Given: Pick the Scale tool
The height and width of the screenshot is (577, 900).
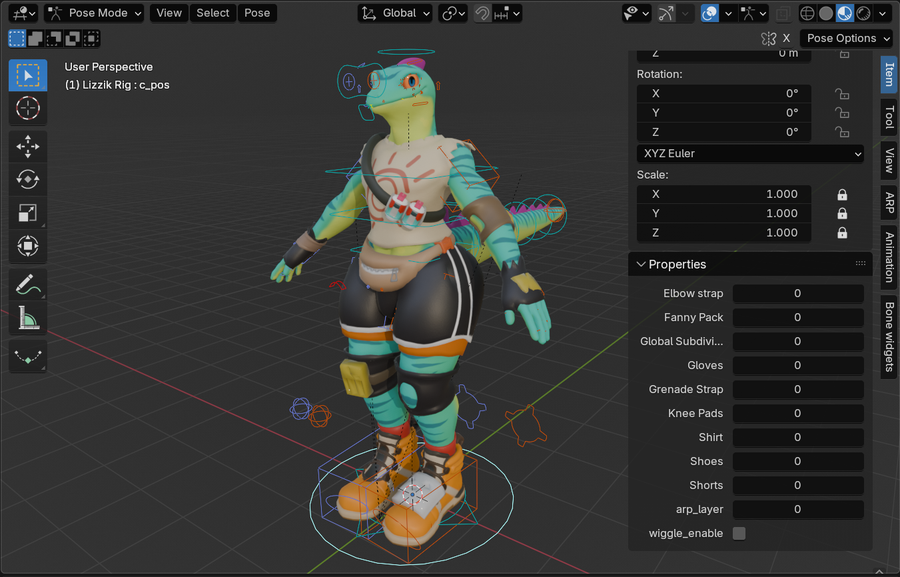Looking at the screenshot, I should (x=28, y=212).
